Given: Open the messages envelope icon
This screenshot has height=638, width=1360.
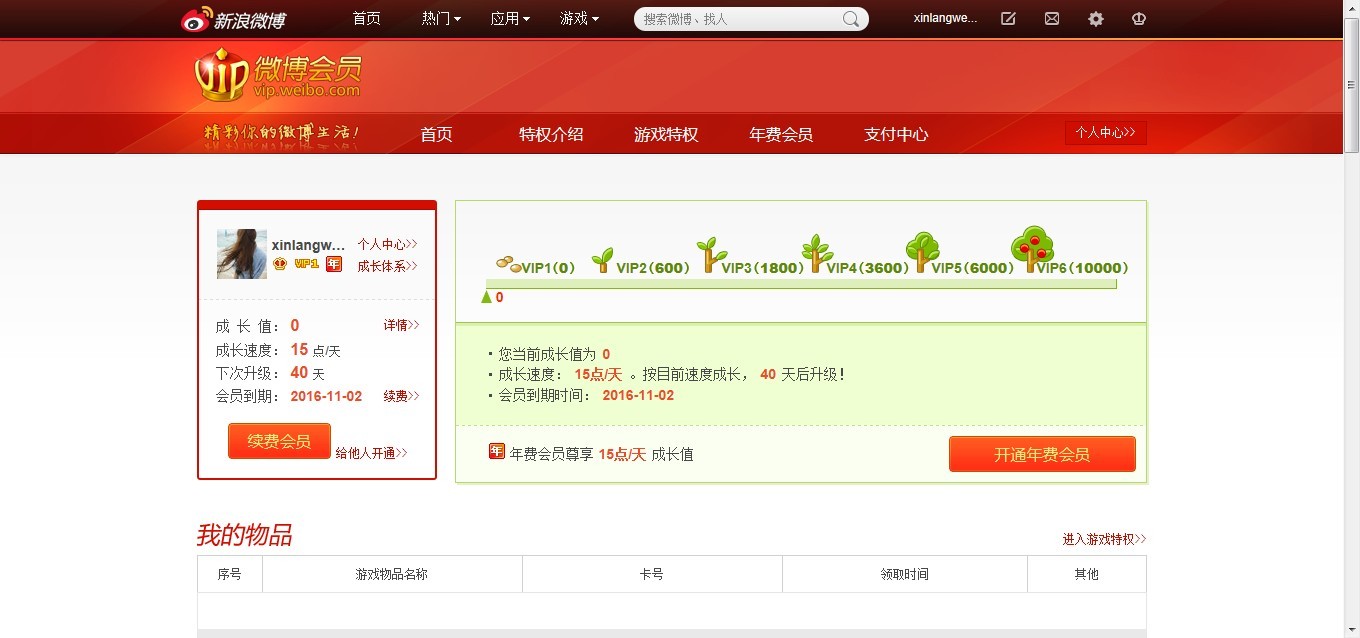Looking at the screenshot, I should pyautogui.click(x=1052, y=19).
